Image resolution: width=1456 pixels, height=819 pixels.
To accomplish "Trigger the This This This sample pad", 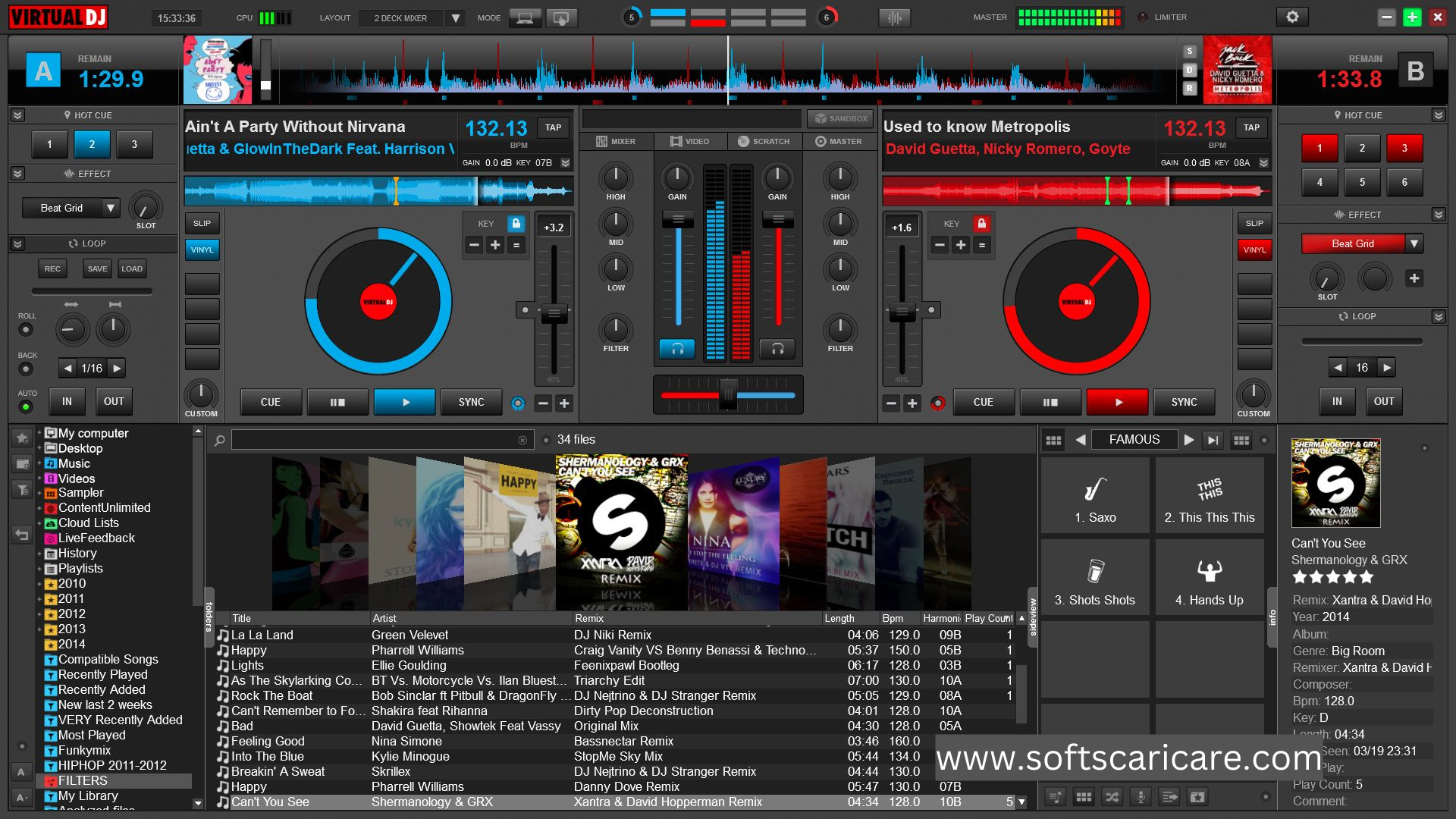I will pyautogui.click(x=1210, y=497).
